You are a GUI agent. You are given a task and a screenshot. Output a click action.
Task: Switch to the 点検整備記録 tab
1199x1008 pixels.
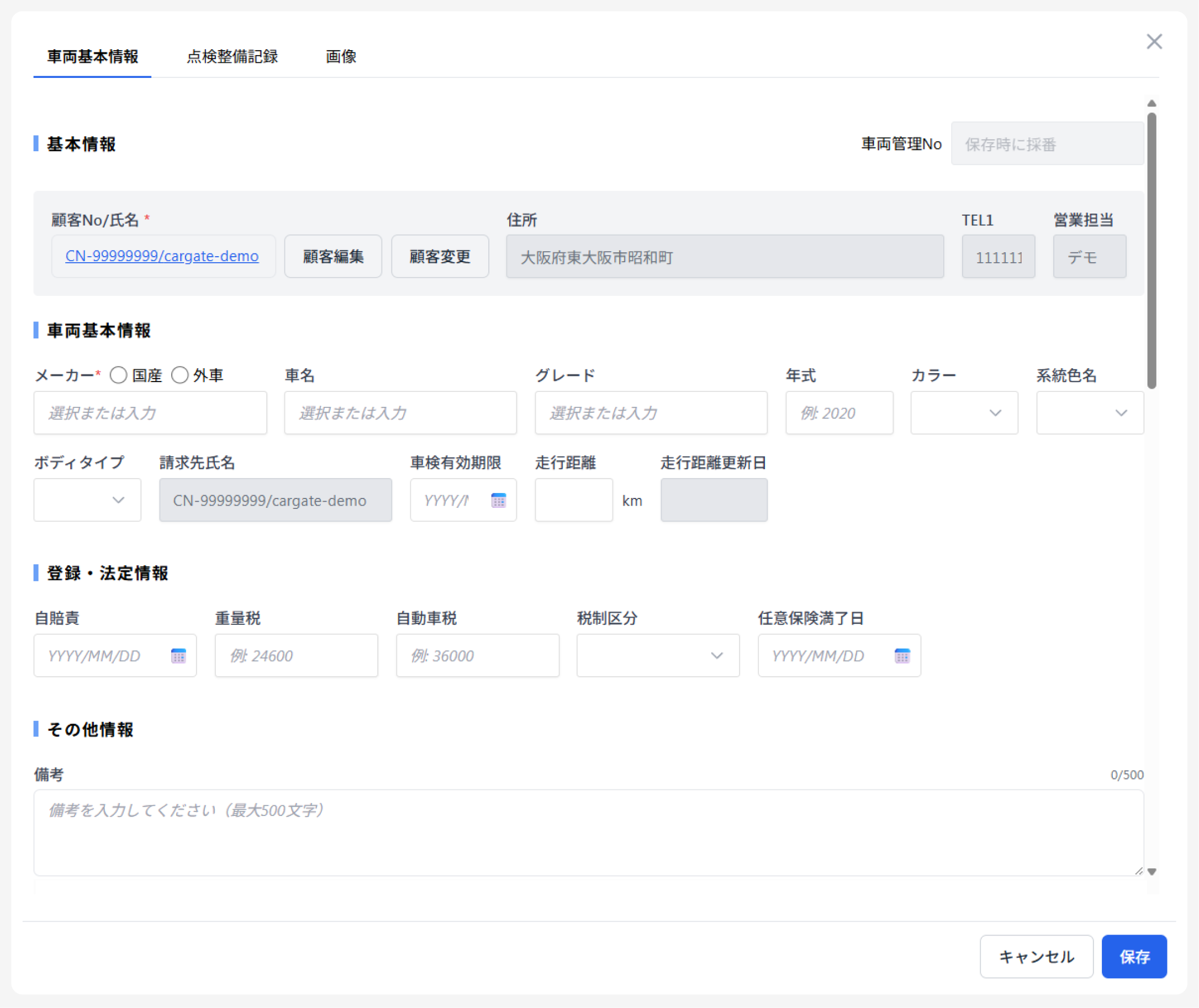[232, 56]
